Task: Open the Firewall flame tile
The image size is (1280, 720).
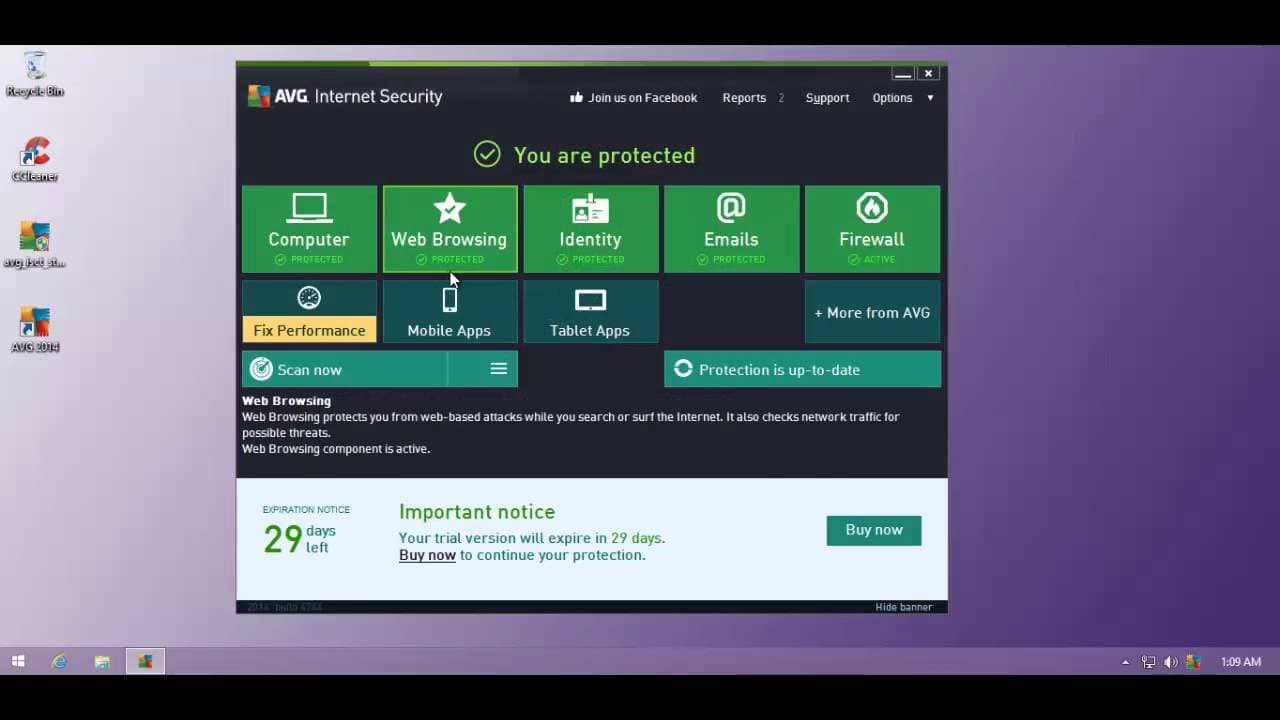Action: click(872, 229)
